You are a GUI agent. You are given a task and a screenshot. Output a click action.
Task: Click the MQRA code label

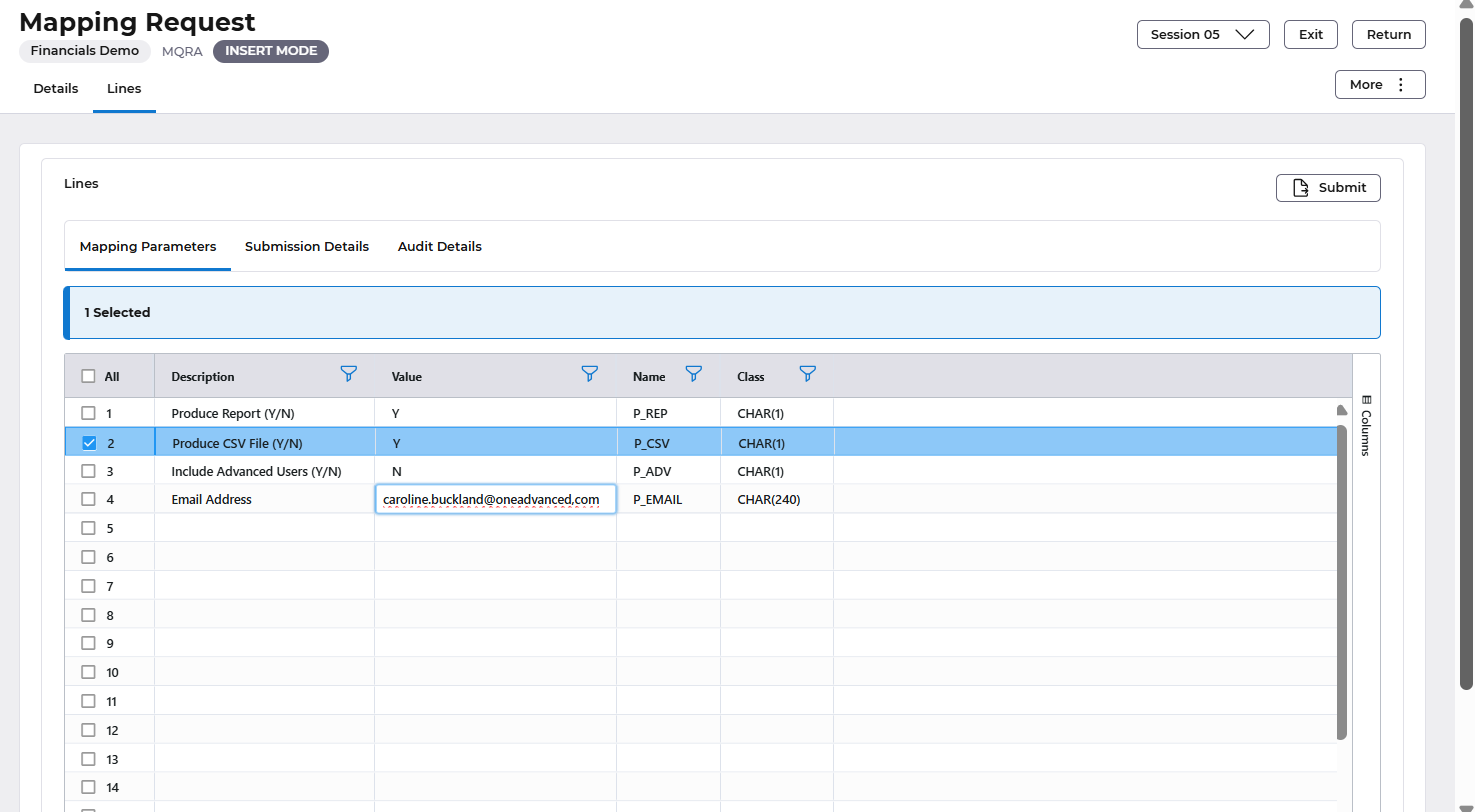coord(182,51)
